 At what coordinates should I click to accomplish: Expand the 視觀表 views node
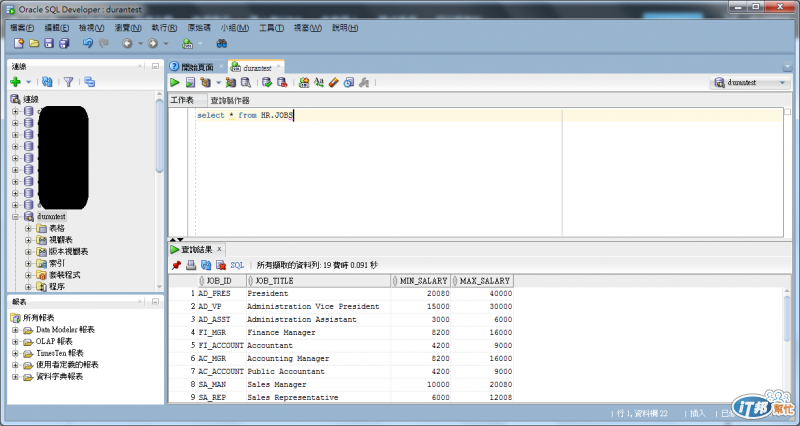click(29, 240)
